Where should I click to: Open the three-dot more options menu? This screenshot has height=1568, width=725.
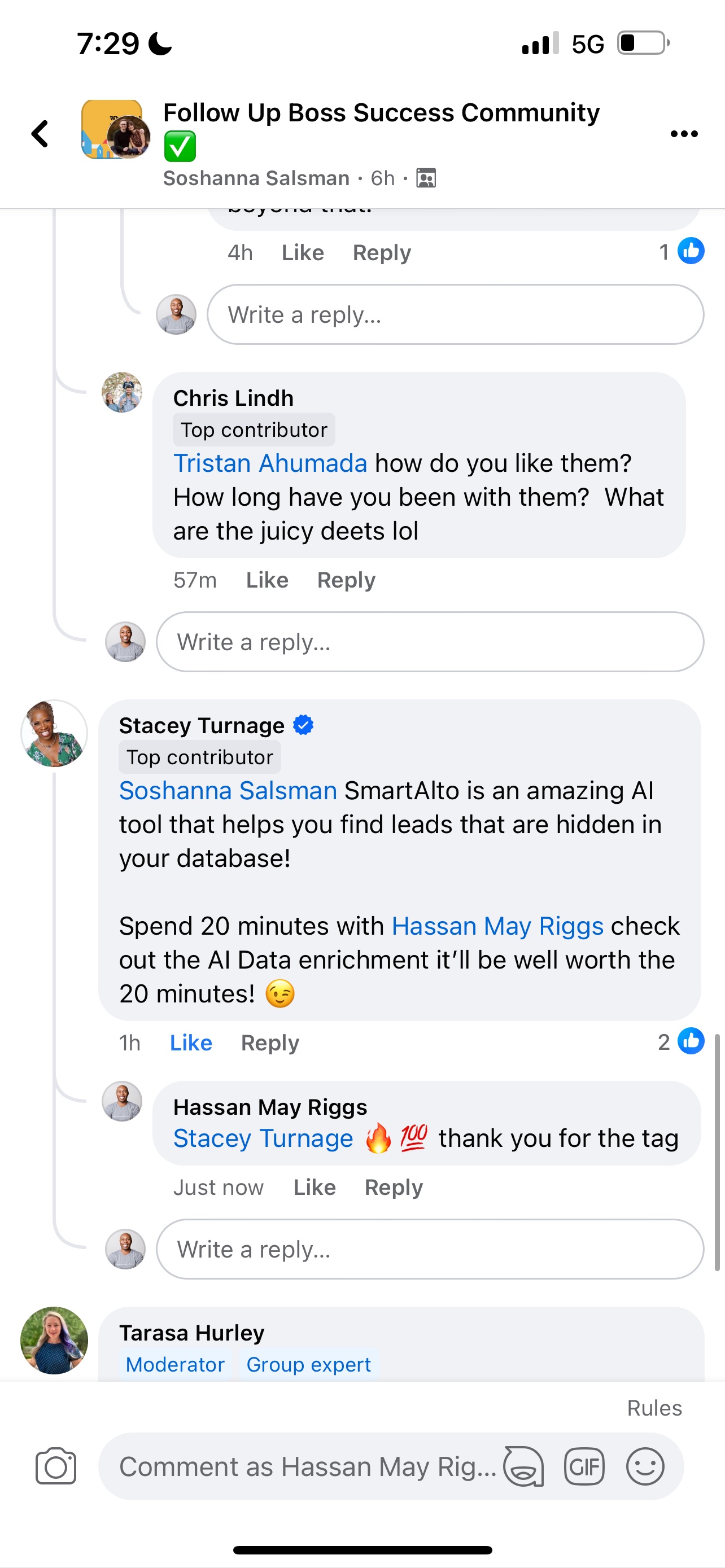(x=684, y=134)
